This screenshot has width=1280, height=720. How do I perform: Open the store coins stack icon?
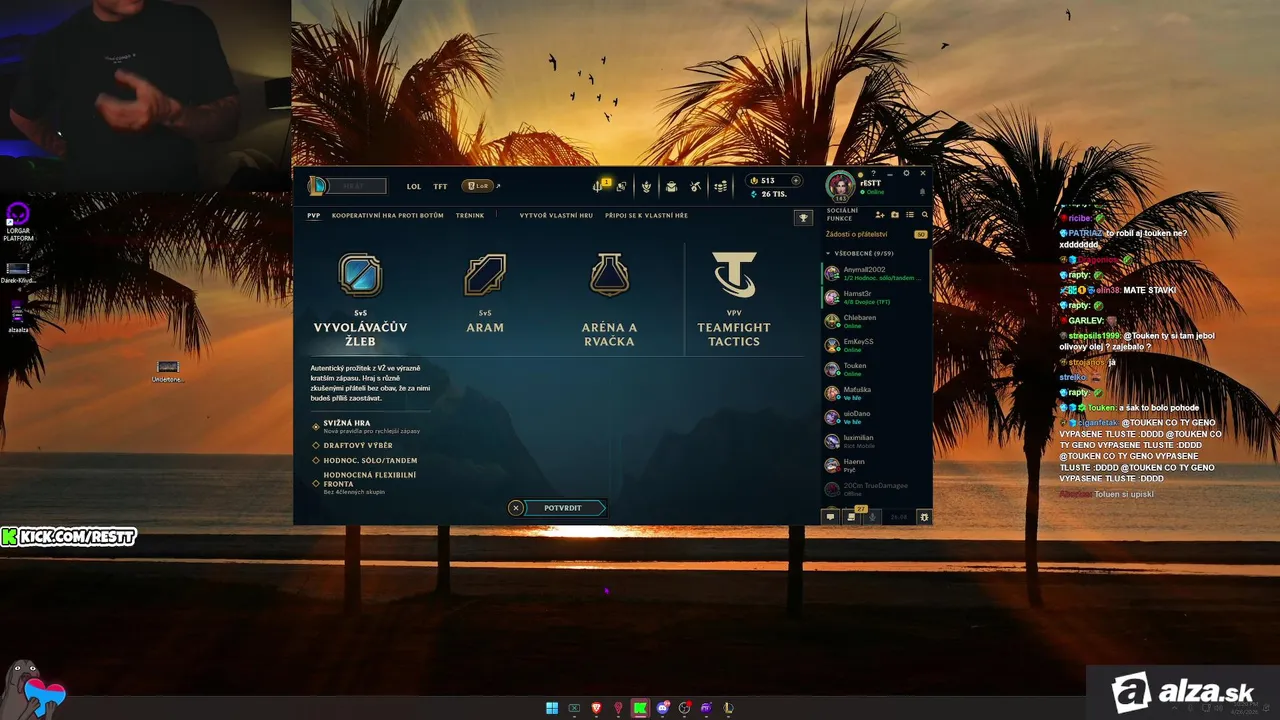720,186
